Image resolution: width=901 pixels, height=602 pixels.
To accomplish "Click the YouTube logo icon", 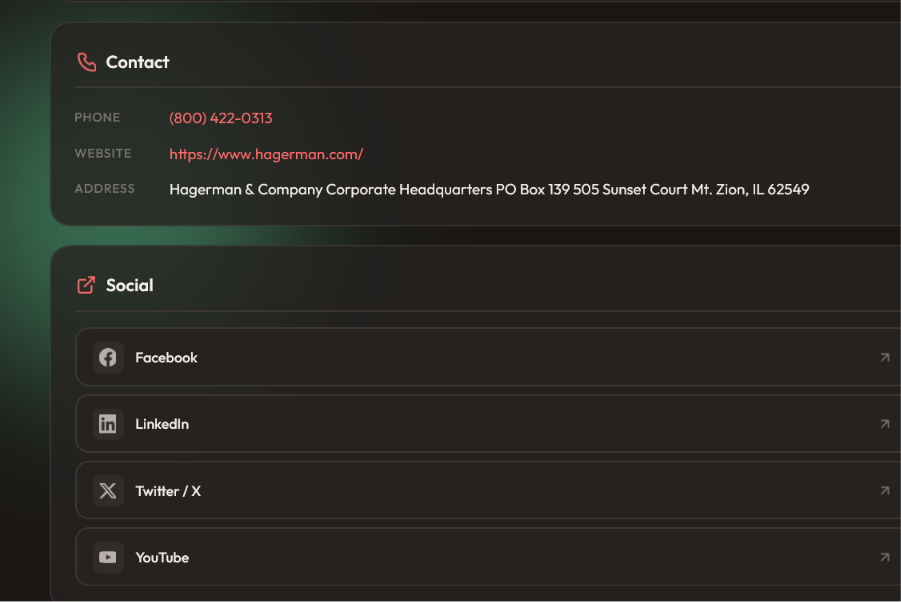I will click(x=107, y=557).
